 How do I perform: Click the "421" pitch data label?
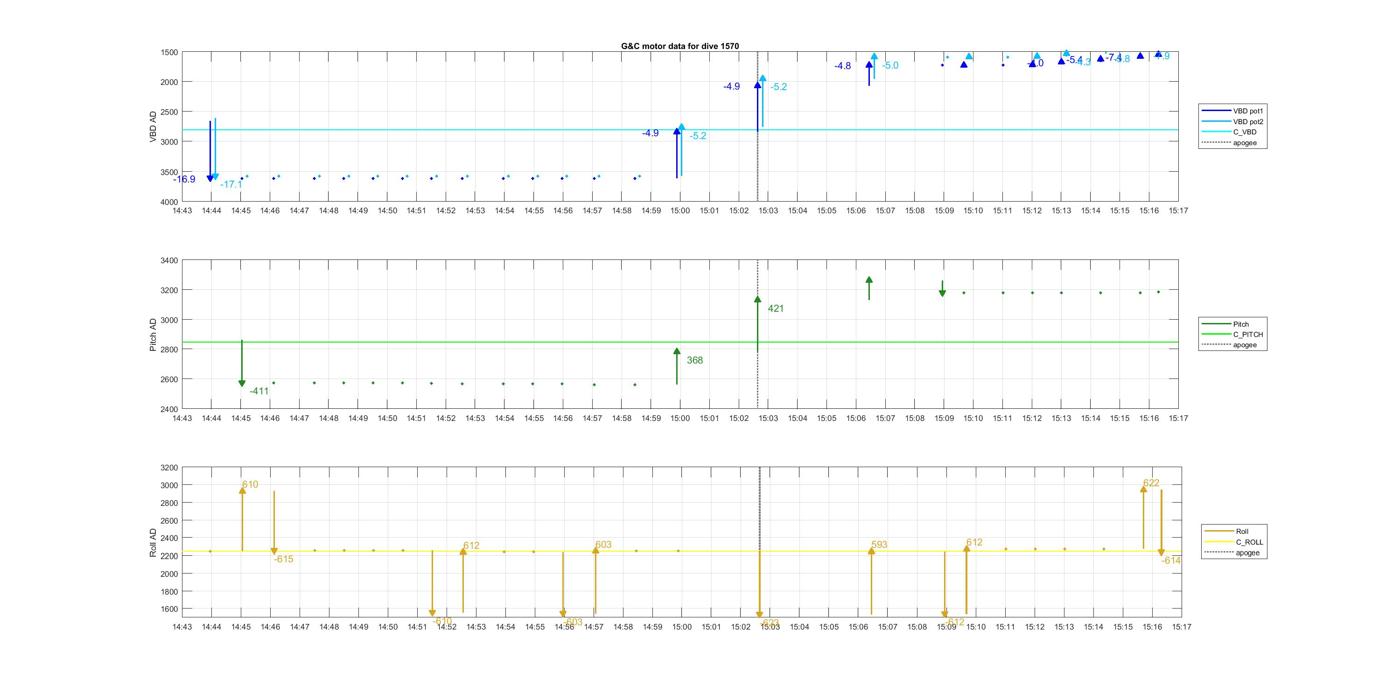pos(776,309)
